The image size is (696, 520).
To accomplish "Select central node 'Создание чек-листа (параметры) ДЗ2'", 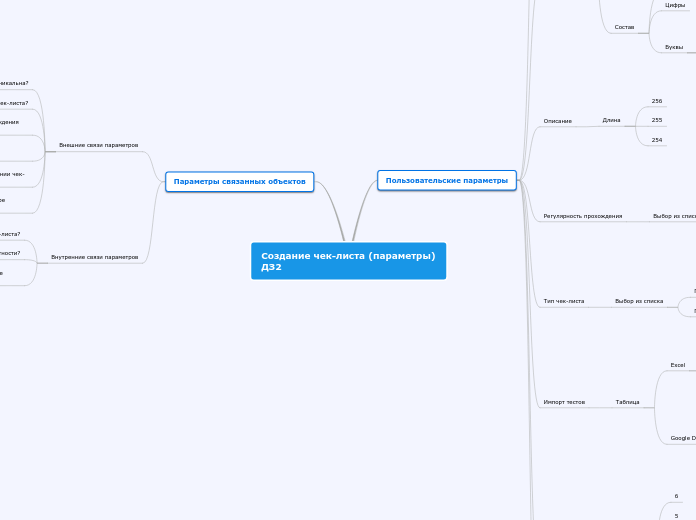I will tap(348, 261).
